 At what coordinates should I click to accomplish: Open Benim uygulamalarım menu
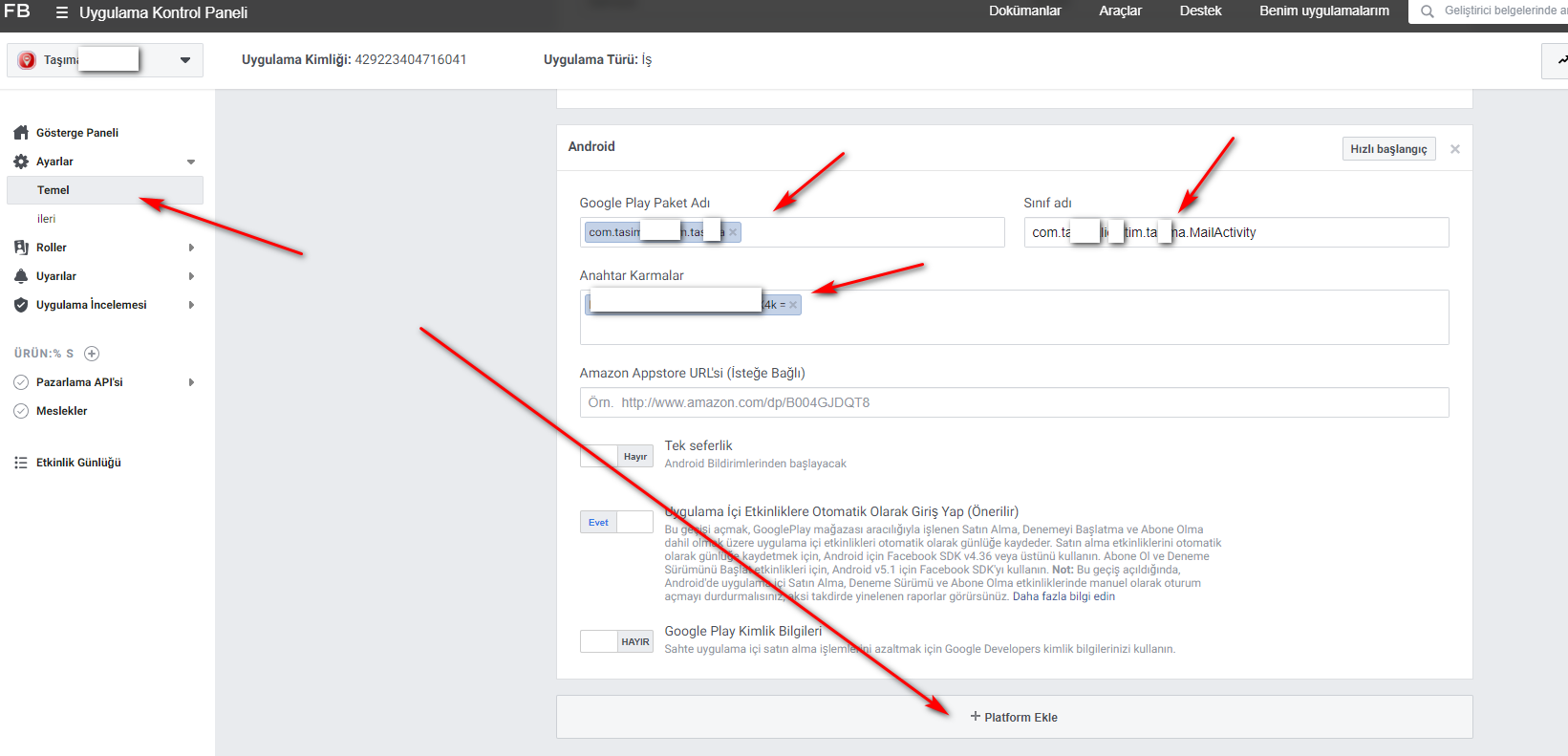point(1324,11)
